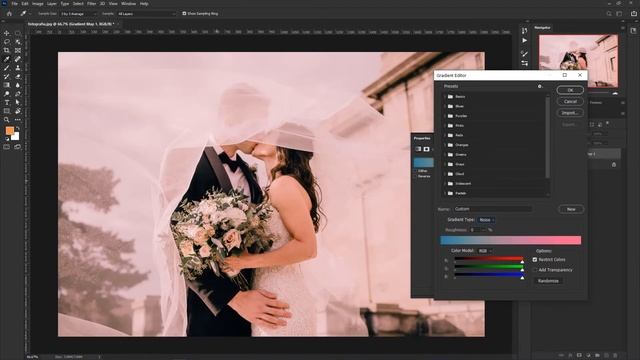The height and width of the screenshot is (360, 640).
Task: Expand the Reds preset folder
Action: [x=444, y=135]
